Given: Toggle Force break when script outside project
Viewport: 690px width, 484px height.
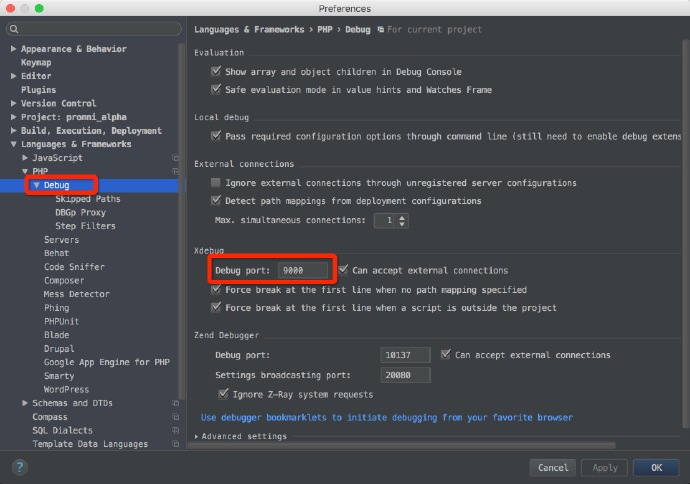Looking at the screenshot, I should point(216,307).
